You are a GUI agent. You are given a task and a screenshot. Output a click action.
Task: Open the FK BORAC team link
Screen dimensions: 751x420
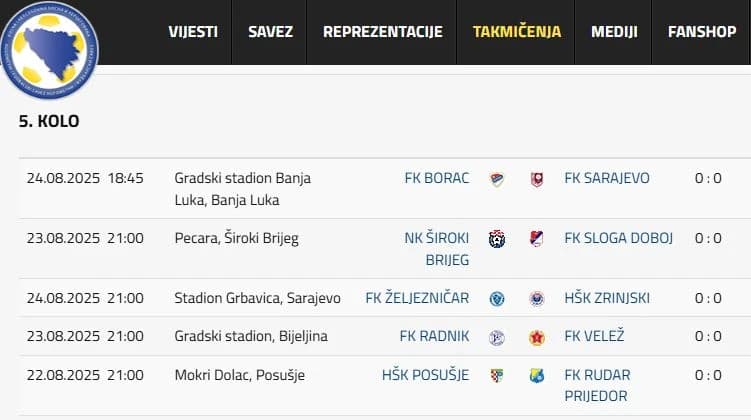(x=437, y=178)
